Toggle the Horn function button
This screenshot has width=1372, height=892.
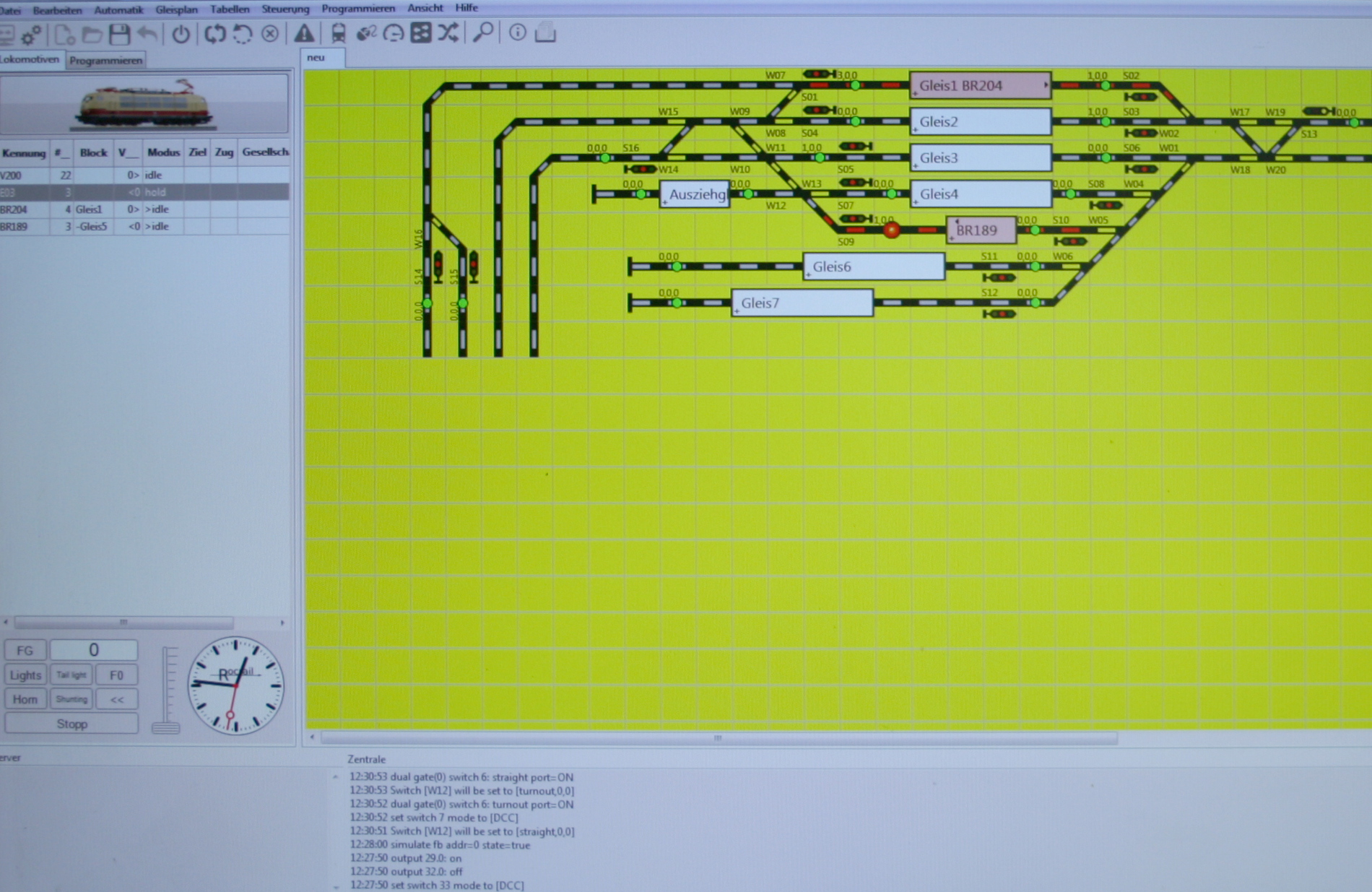25,699
